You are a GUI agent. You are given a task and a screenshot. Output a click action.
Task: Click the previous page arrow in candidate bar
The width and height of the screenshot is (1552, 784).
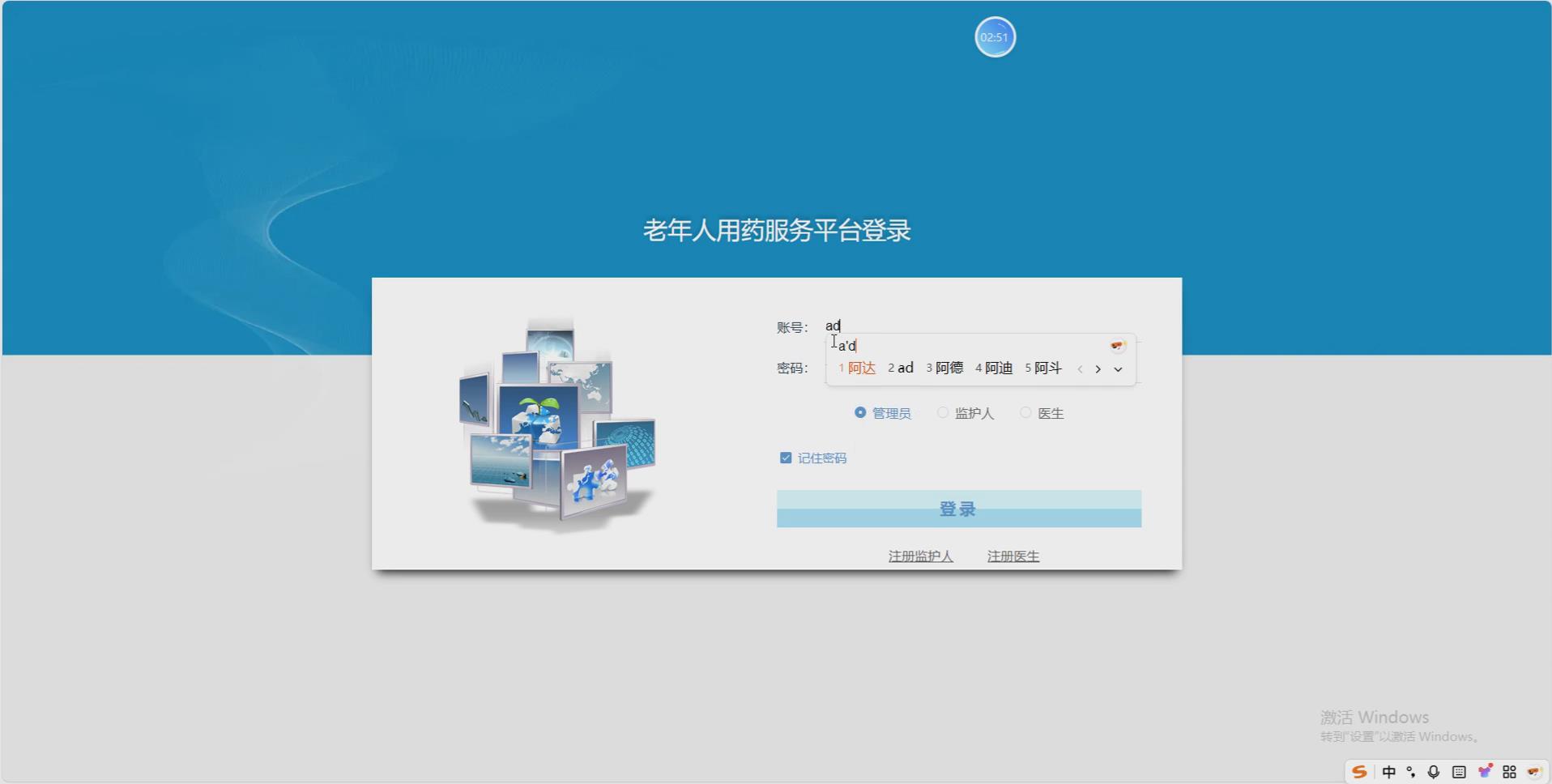1080,369
